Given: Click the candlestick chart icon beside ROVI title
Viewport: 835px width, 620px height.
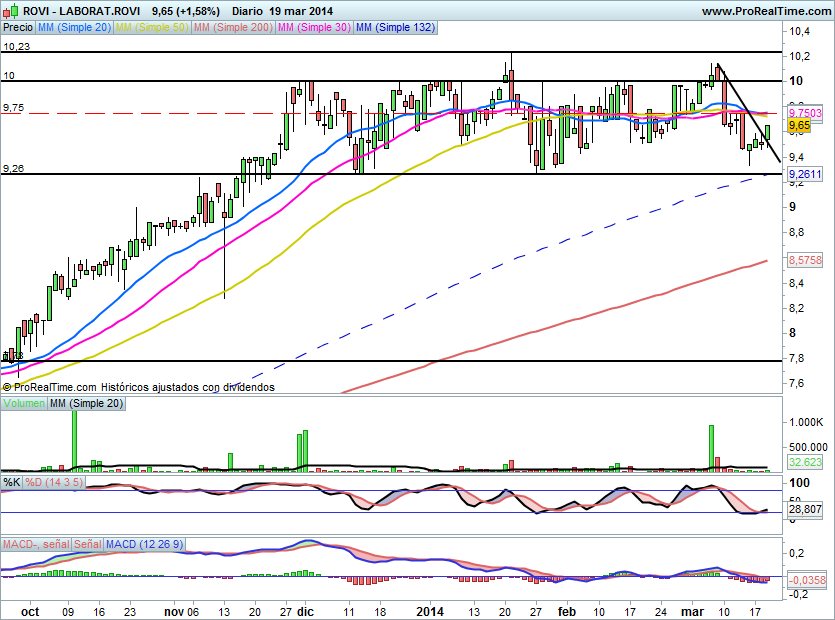Looking at the screenshot, I should (9, 11).
